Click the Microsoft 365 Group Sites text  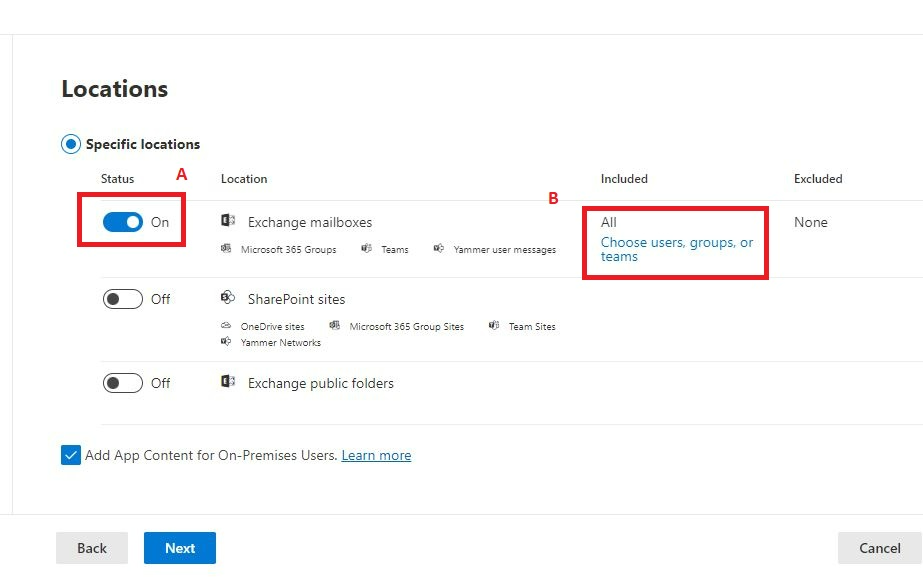pos(407,326)
